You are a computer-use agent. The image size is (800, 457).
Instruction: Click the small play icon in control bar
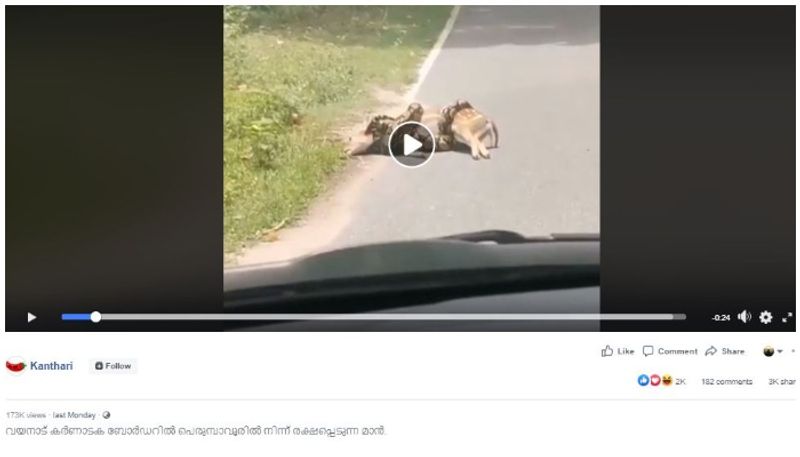(32, 317)
